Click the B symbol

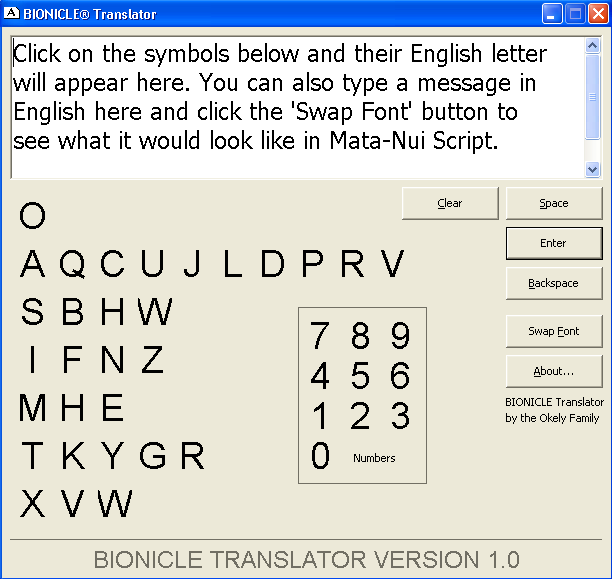[x=73, y=312]
